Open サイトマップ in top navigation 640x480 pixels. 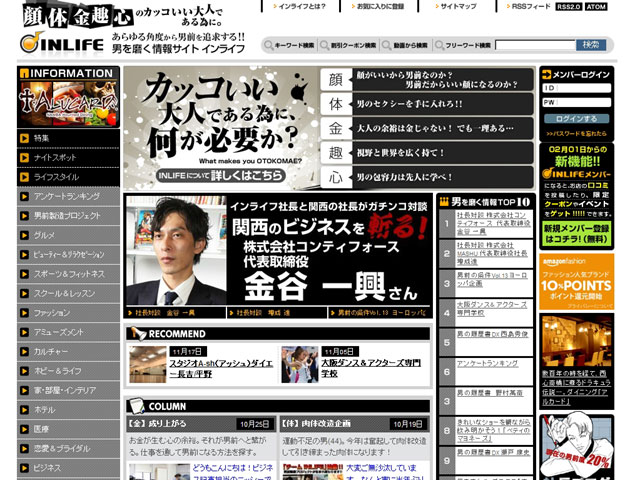coord(456,6)
